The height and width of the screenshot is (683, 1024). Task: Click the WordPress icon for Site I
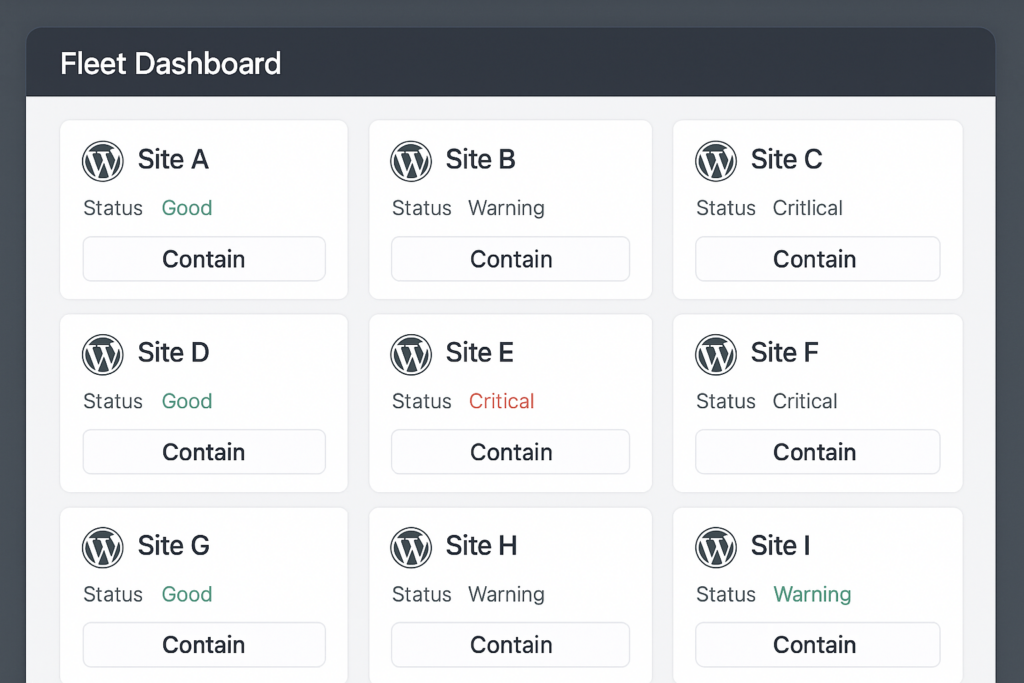(x=716, y=546)
